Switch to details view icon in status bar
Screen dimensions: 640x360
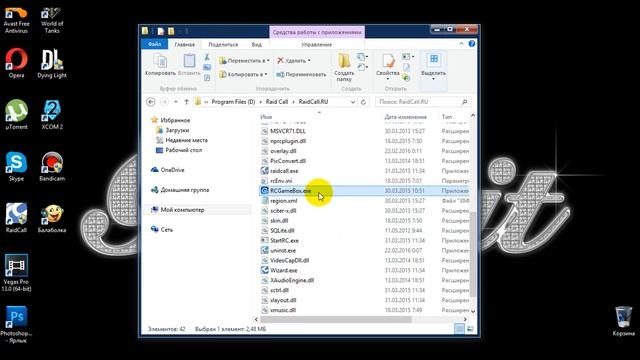(x=459, y=329)
